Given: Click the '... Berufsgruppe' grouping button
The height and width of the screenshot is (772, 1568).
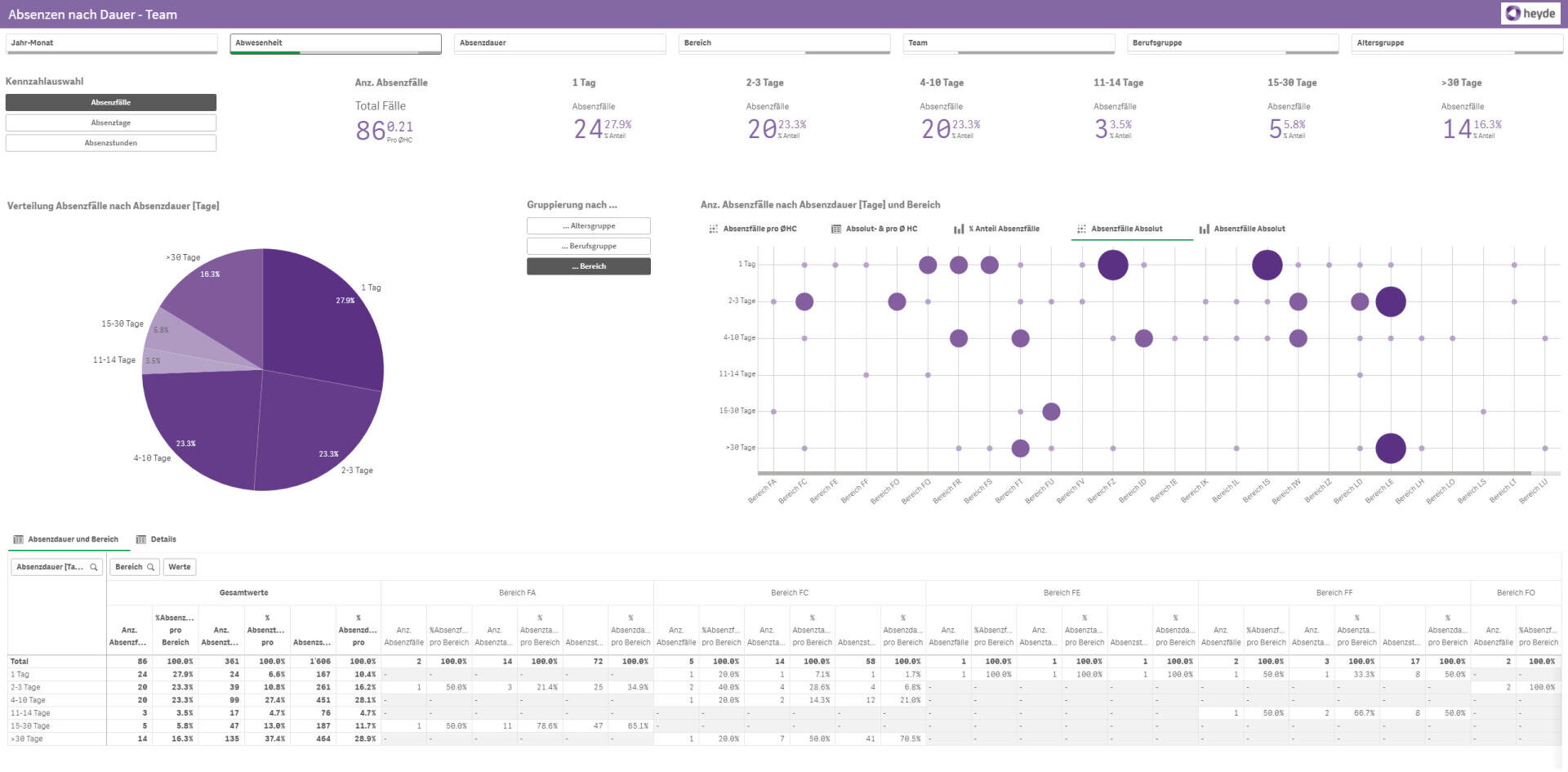Looking at the screenshot, I should tap(589, 246).
